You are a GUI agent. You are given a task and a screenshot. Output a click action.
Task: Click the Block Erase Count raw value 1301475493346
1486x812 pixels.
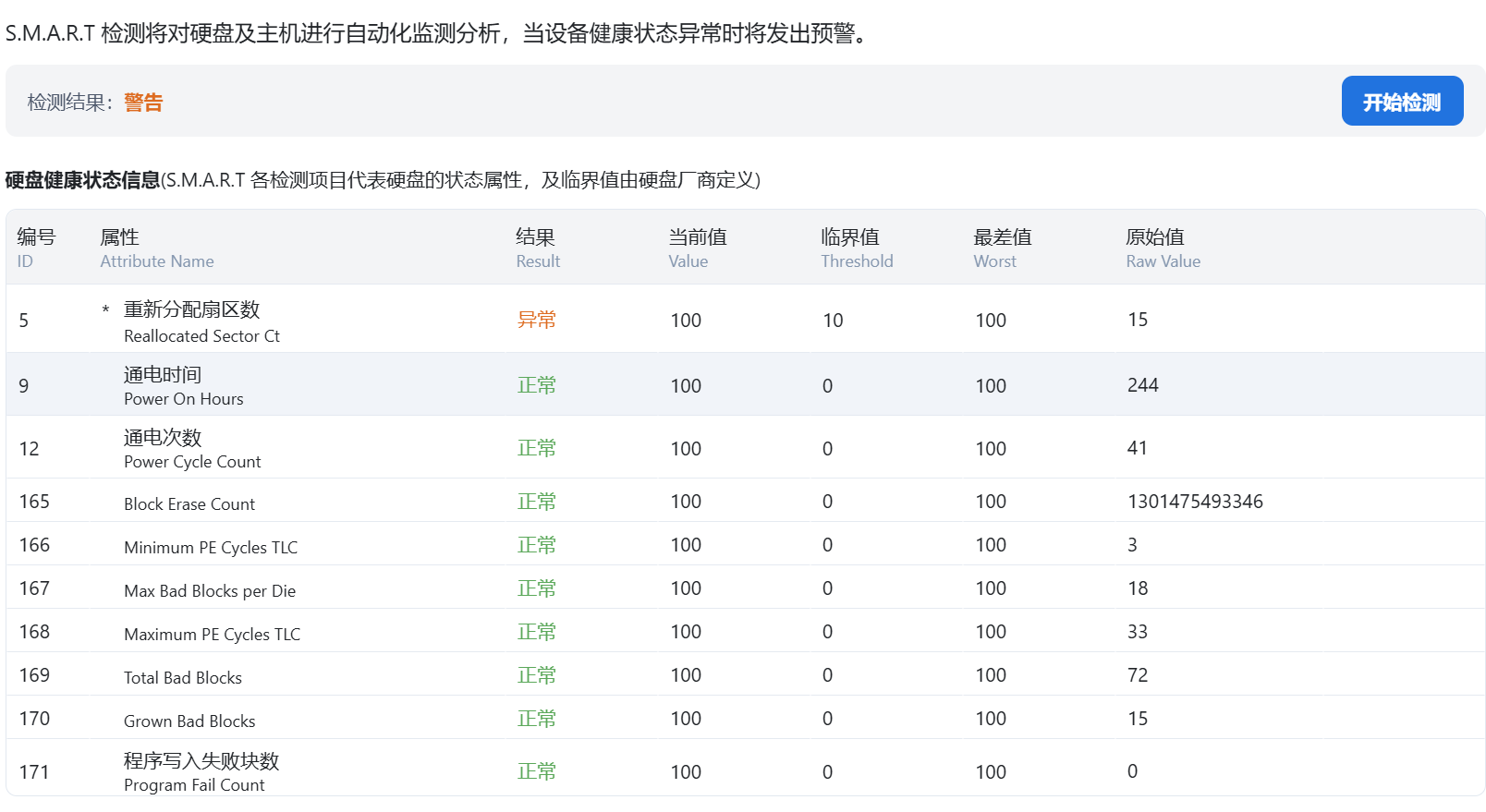1194,502
